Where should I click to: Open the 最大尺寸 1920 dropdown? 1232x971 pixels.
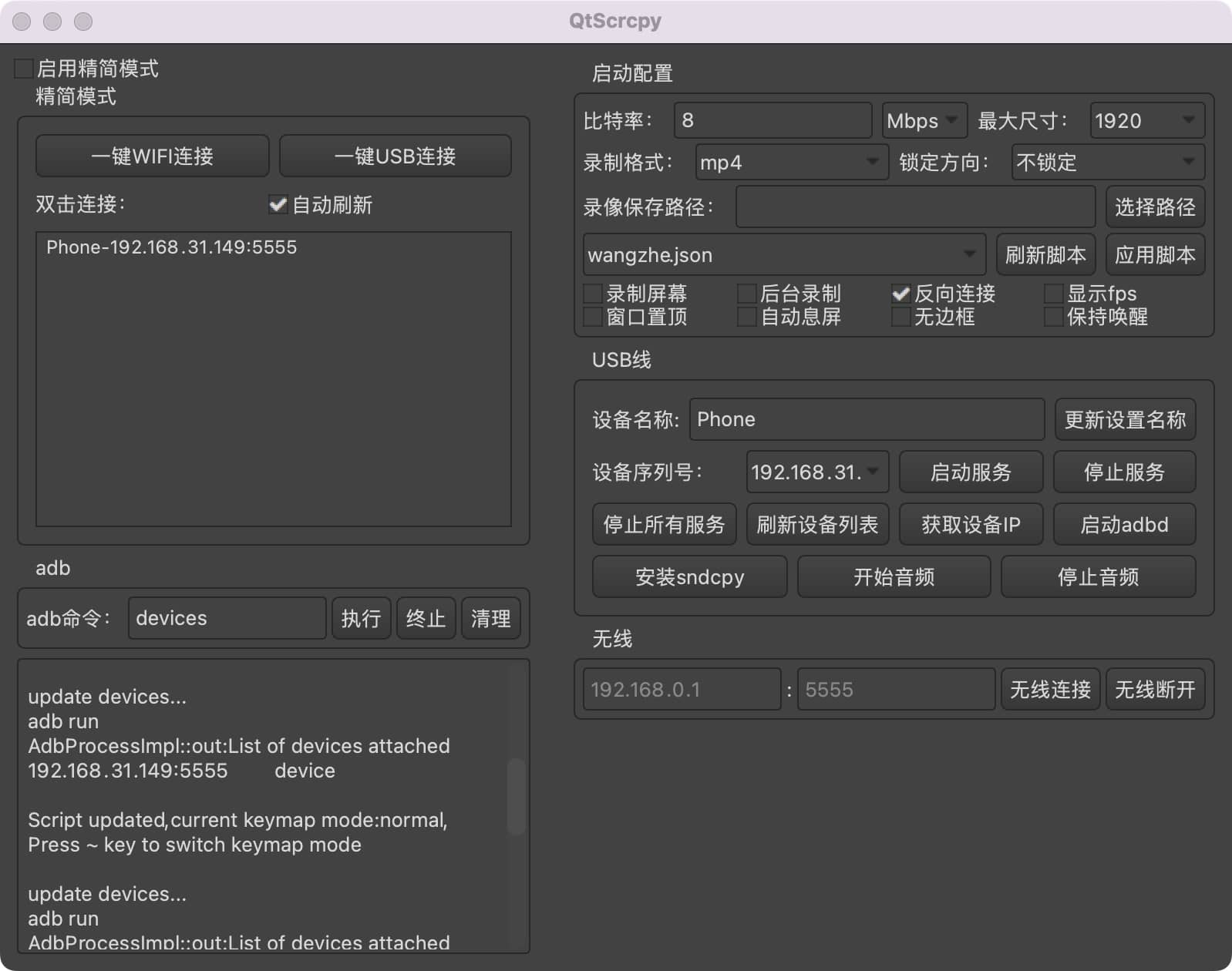(x=1147, y=120)
